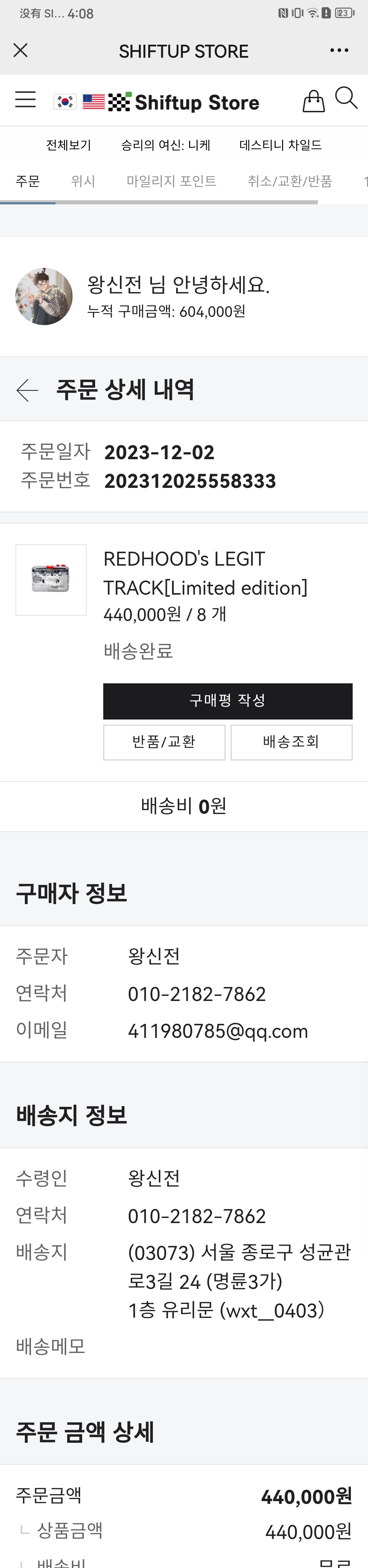Viewport: 368px width, 1568px height.
Task: Select 데스티니 차일드 category
Action: (280, 145)
